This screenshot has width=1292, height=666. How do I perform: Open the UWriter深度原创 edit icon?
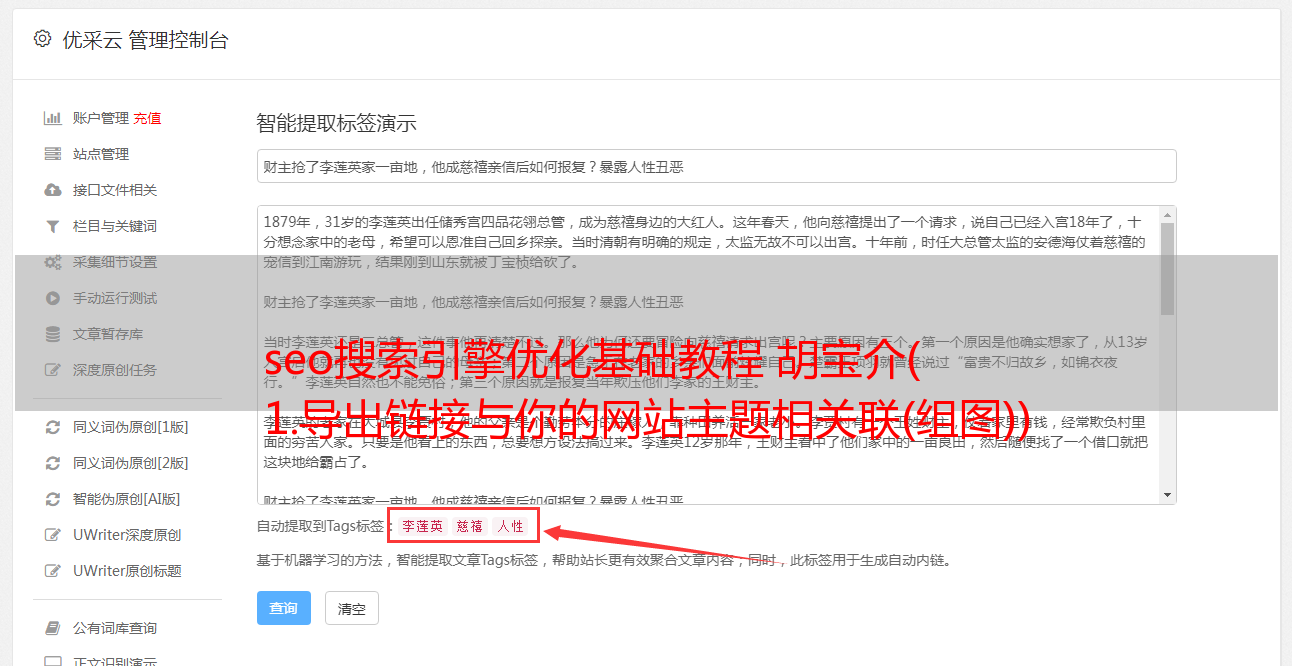coord(53,535)
